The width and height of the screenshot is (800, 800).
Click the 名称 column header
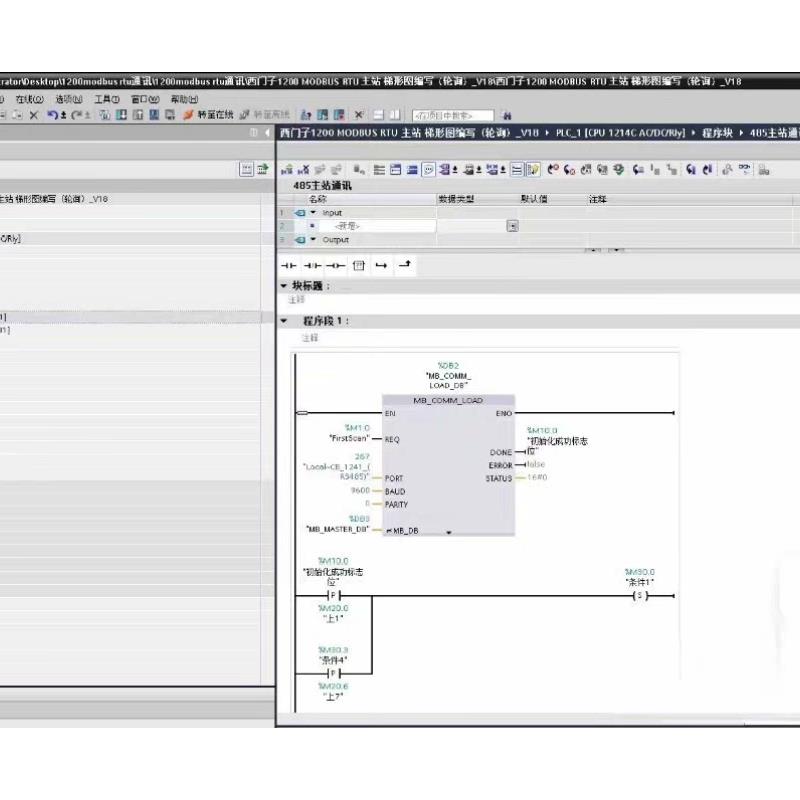[x=317, y=199]
